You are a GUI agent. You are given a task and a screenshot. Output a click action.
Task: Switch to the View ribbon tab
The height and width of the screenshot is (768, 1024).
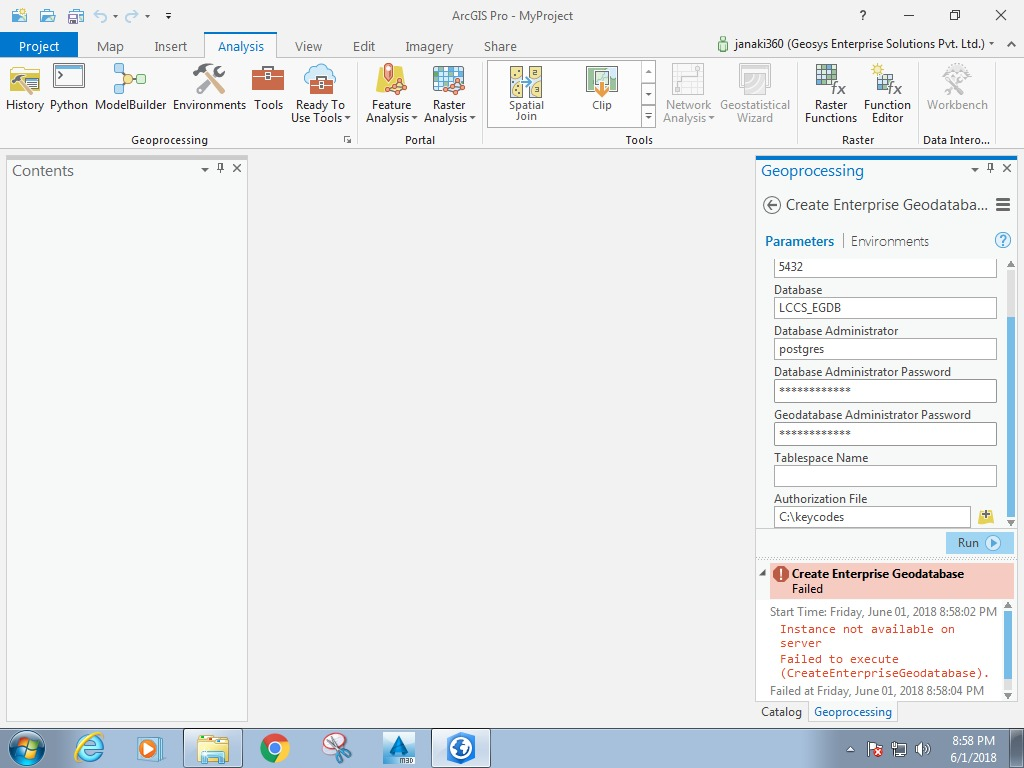pyautogui.click(x=308, y=46)
